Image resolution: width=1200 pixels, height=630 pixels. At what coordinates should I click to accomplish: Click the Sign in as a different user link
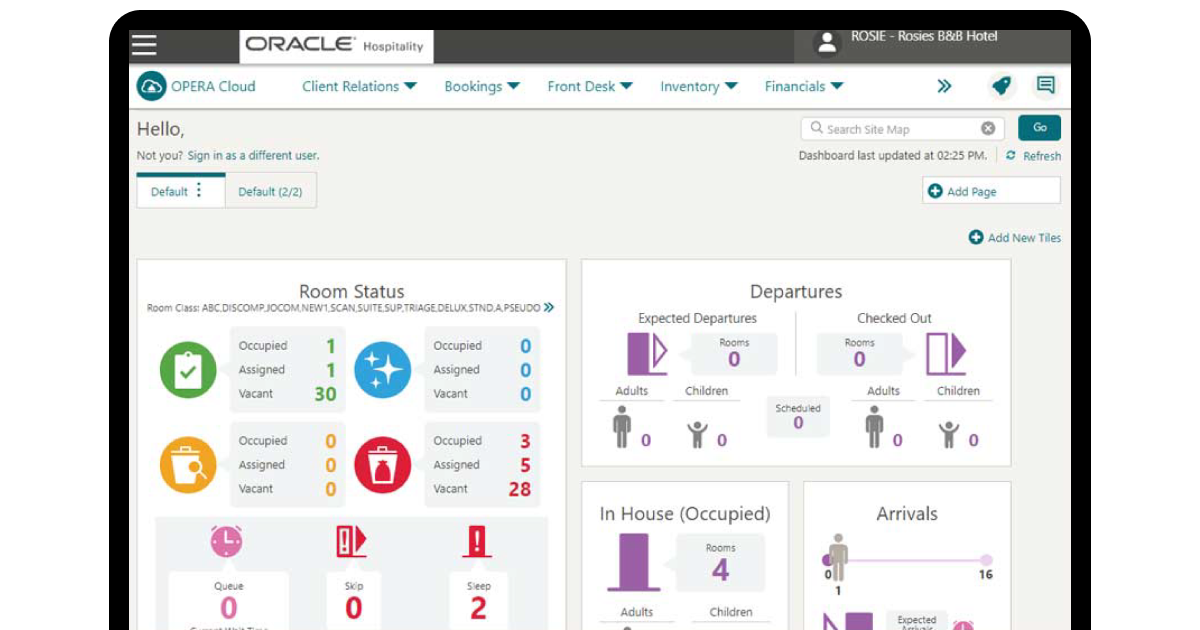(252, 155)
